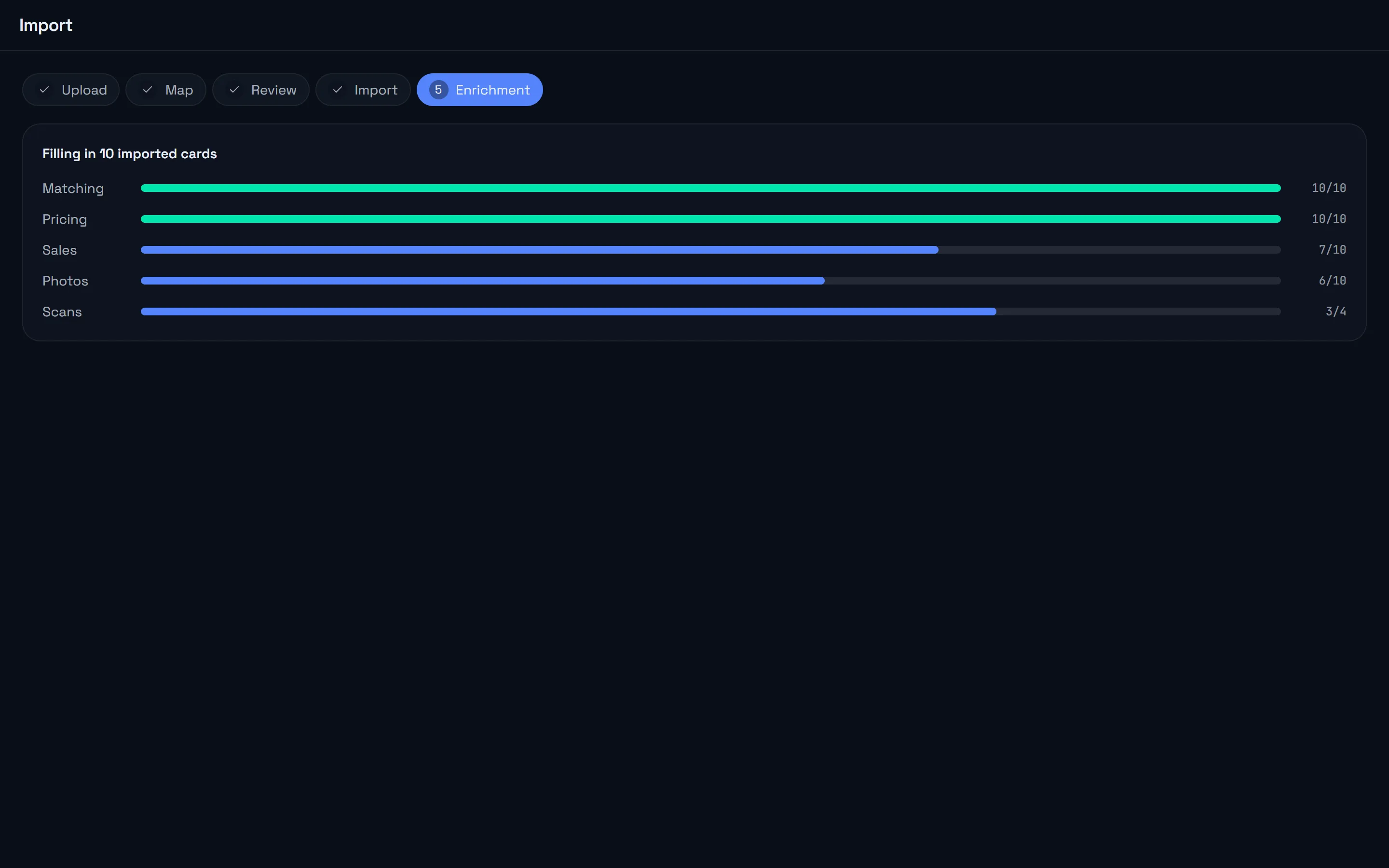Click the Pricing count '10/10'

(x=1329, y=219)
